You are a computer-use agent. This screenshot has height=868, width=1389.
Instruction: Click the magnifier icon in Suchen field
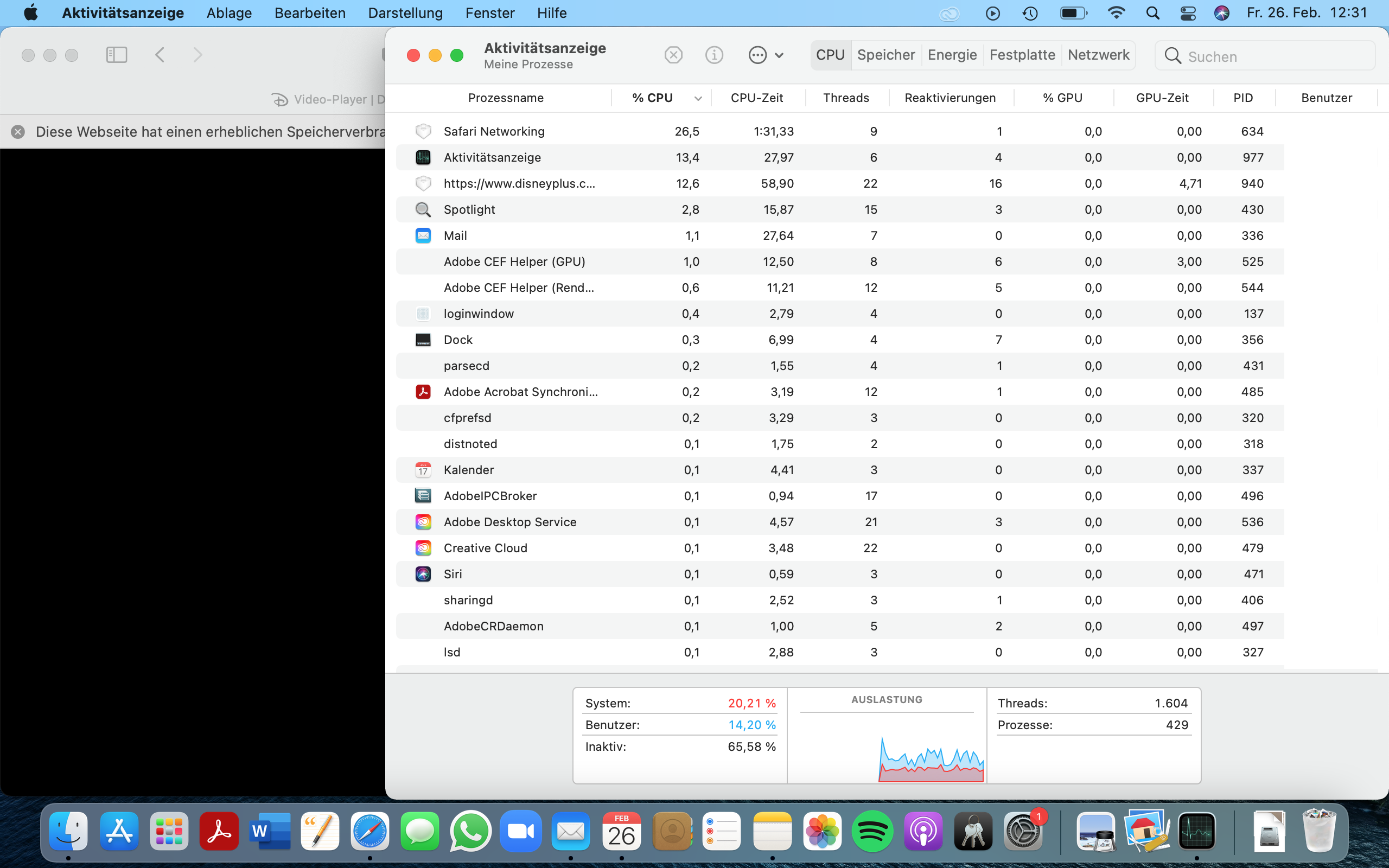(1173, 56)
